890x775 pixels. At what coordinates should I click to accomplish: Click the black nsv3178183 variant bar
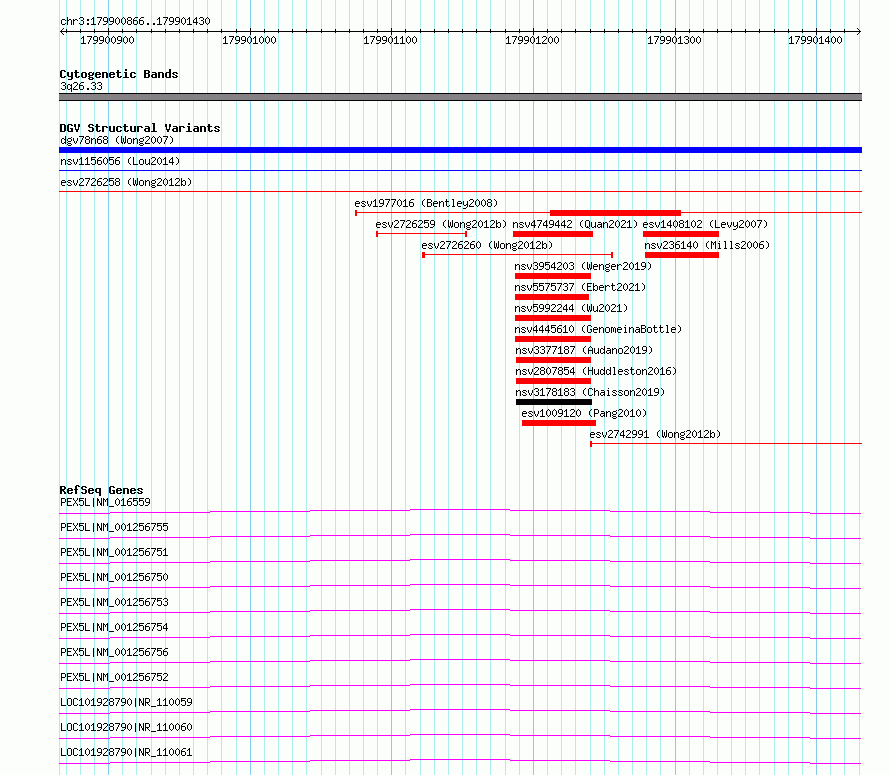pos(554,402)
